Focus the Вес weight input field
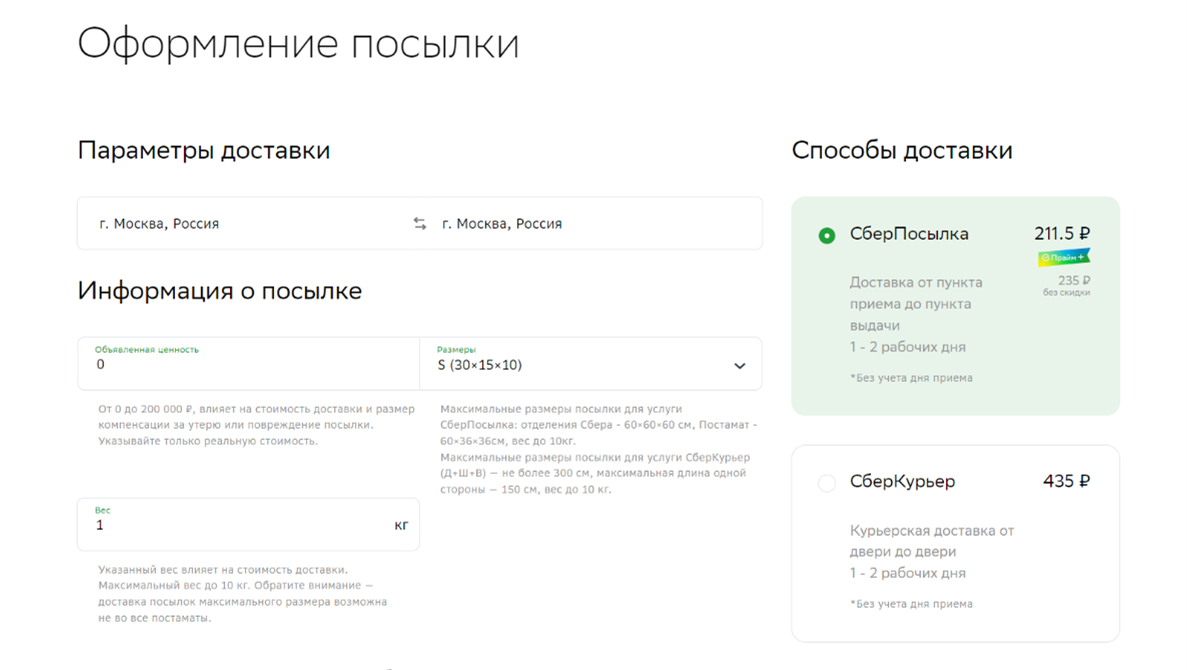The height and width of the screenshot is (670, 1187). click(x=248, y=525)
